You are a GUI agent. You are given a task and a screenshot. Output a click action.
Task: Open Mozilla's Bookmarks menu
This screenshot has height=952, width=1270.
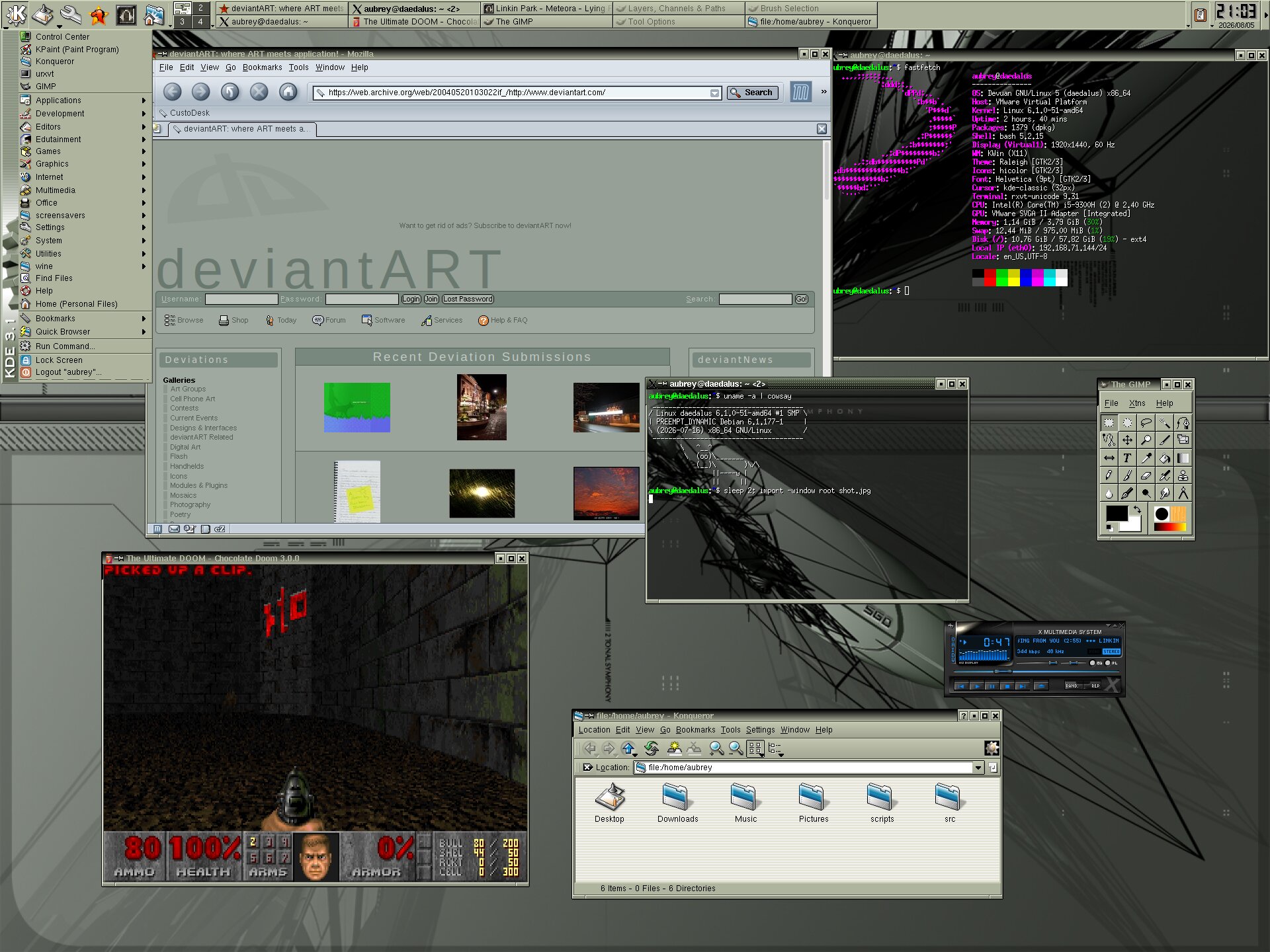(262, 67)
